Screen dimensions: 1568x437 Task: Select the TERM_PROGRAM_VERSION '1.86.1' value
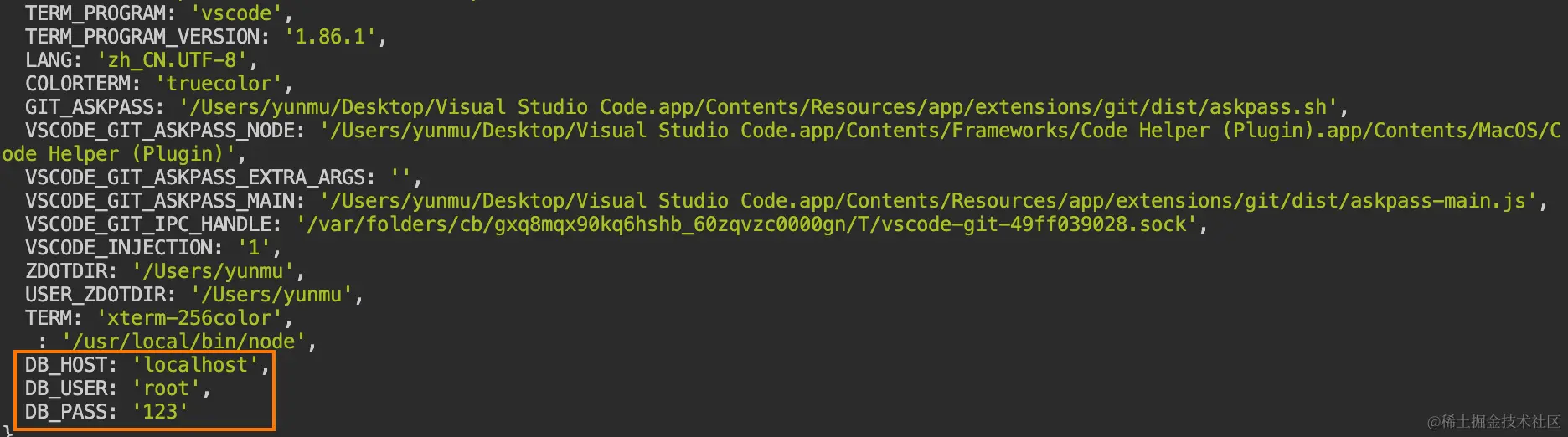coord(330,37)
